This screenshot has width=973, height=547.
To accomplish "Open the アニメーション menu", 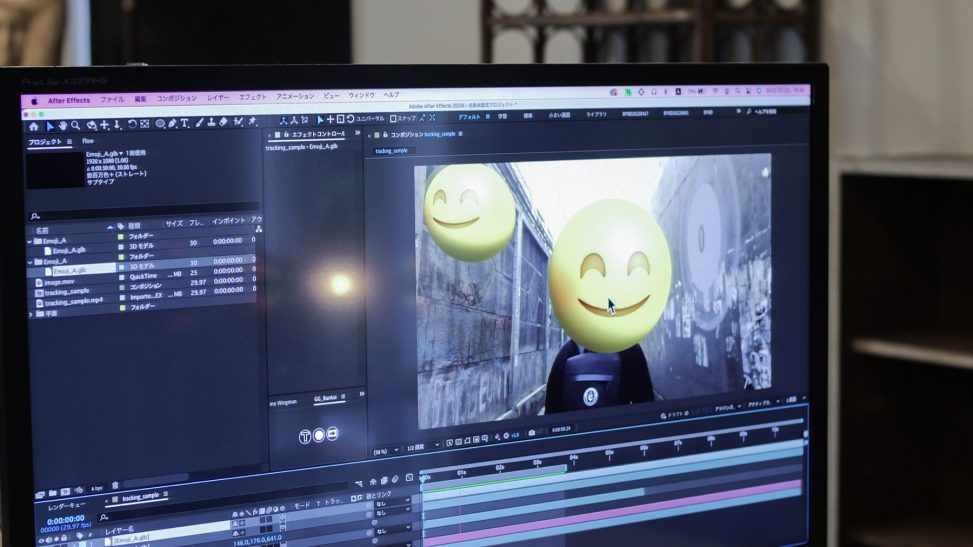I will tap(295, 96).
